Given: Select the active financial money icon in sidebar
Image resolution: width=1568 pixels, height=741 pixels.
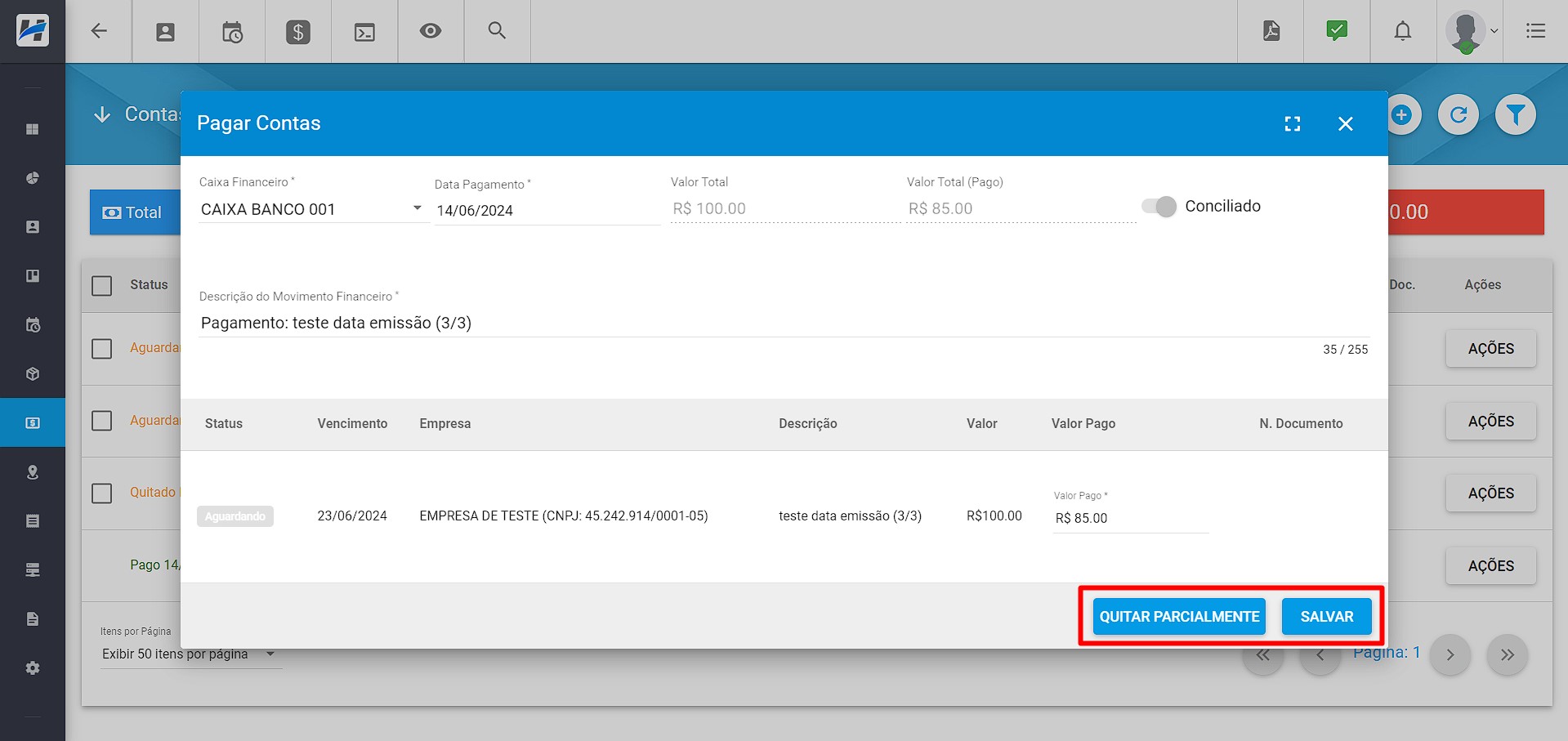Looking at the screenshot, I should coord(33,423).
